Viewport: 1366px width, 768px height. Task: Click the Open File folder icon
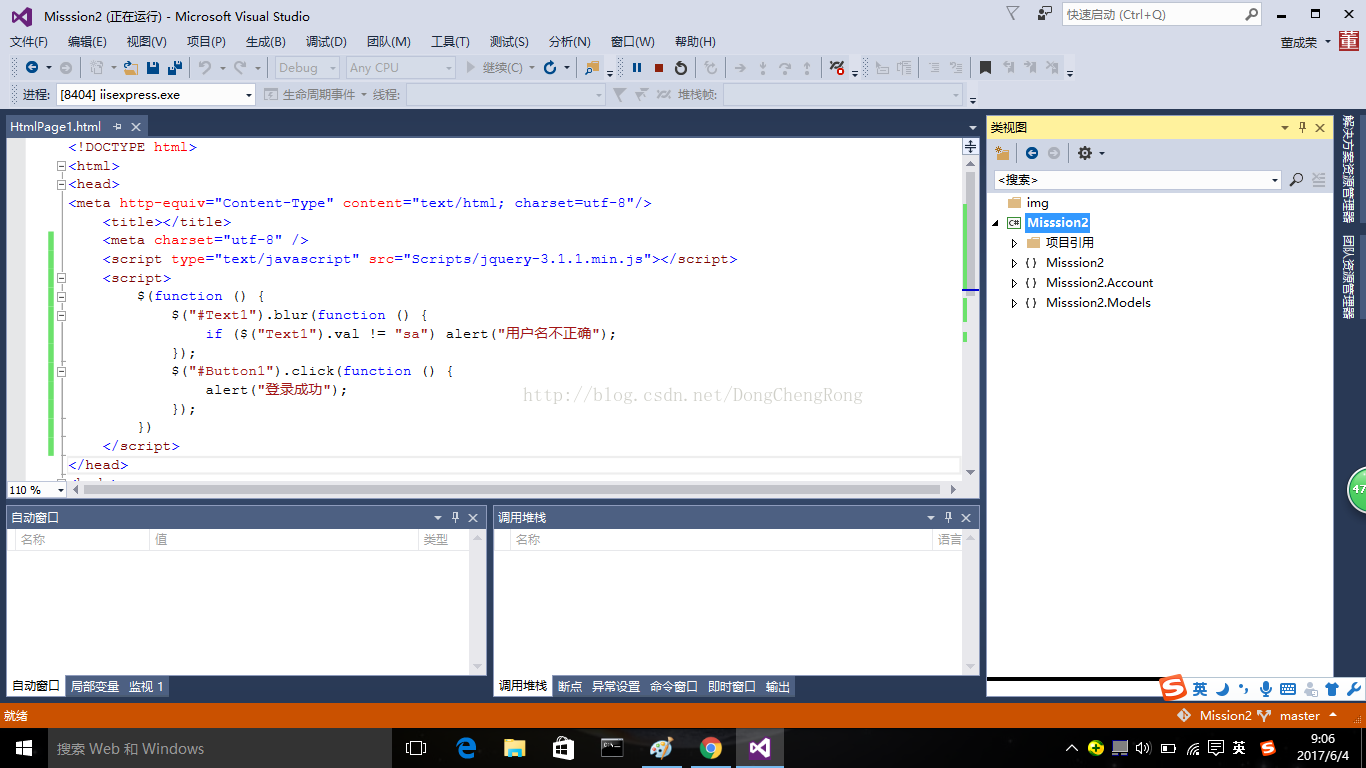[x=130, y=68]
